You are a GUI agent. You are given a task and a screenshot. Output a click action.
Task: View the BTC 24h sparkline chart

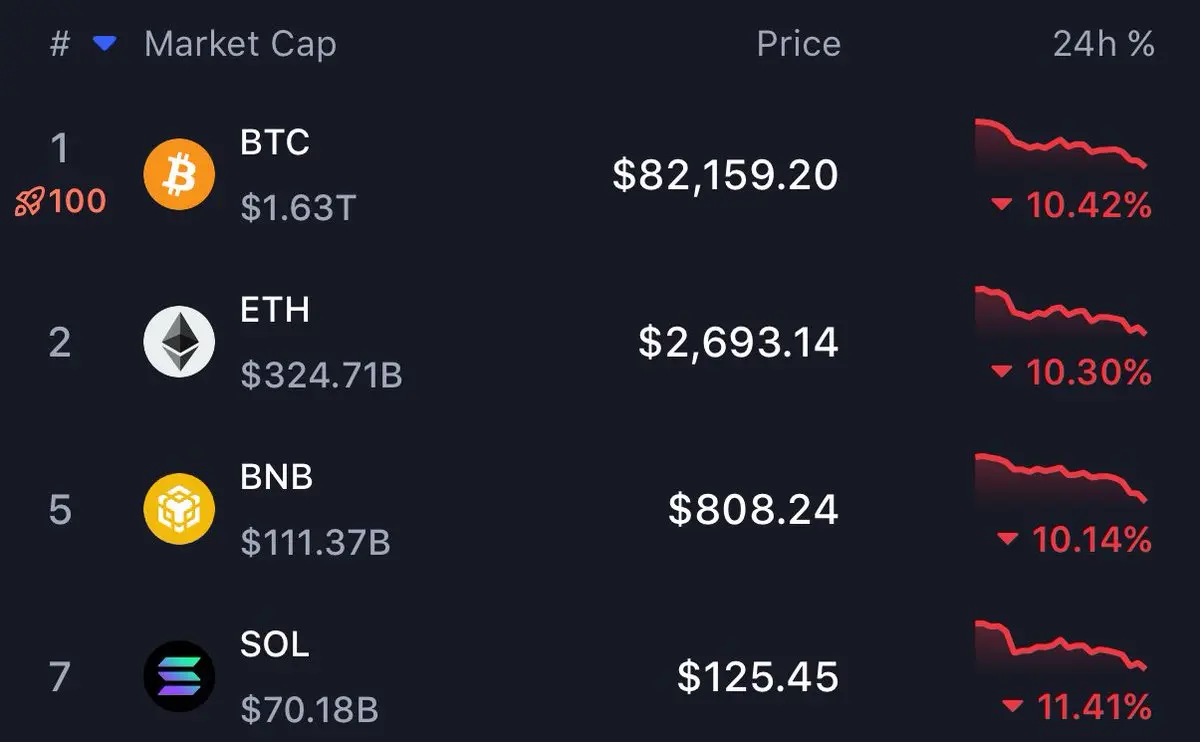[1060, 143]
